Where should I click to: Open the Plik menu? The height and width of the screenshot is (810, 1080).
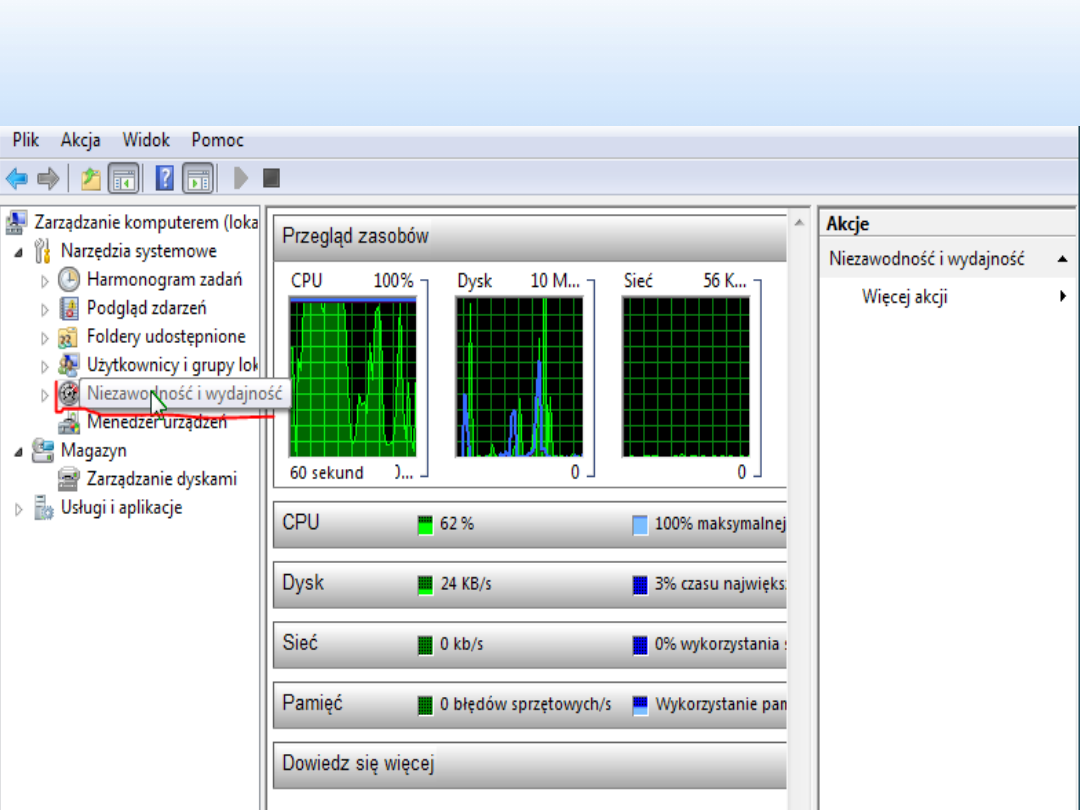[x=26, y=140]
